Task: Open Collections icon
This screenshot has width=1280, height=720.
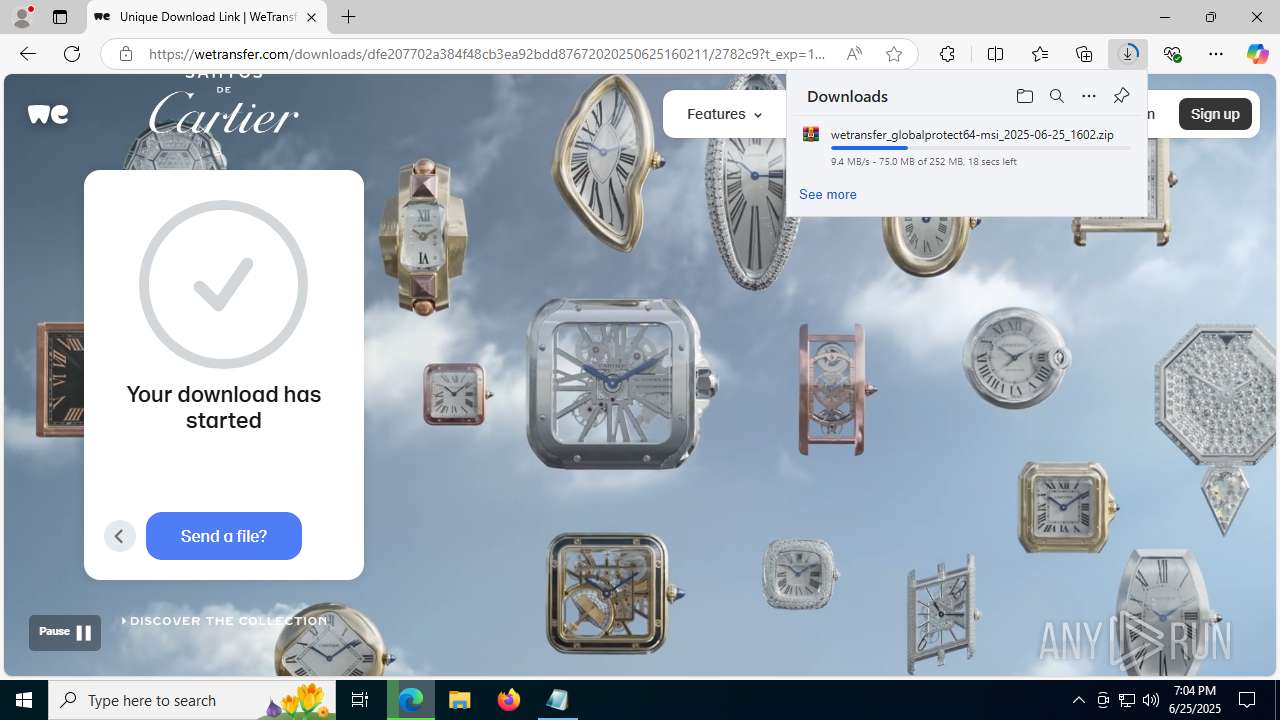Action: [1084, 54]
